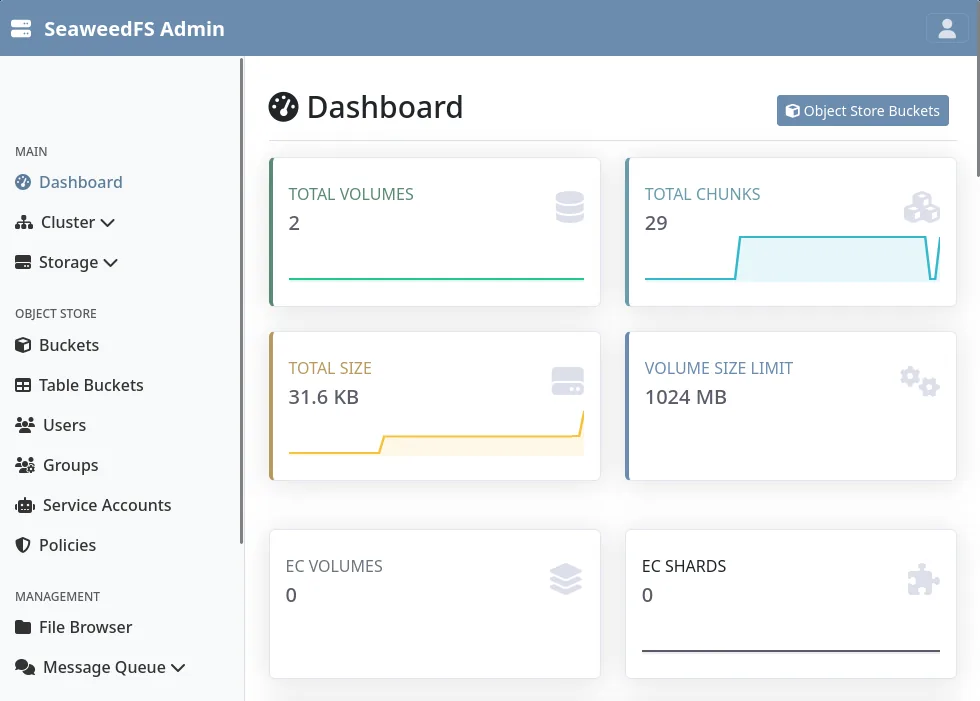Open the user account menu icon
Viewport: 980px width, 701px height.
(947, 28)
